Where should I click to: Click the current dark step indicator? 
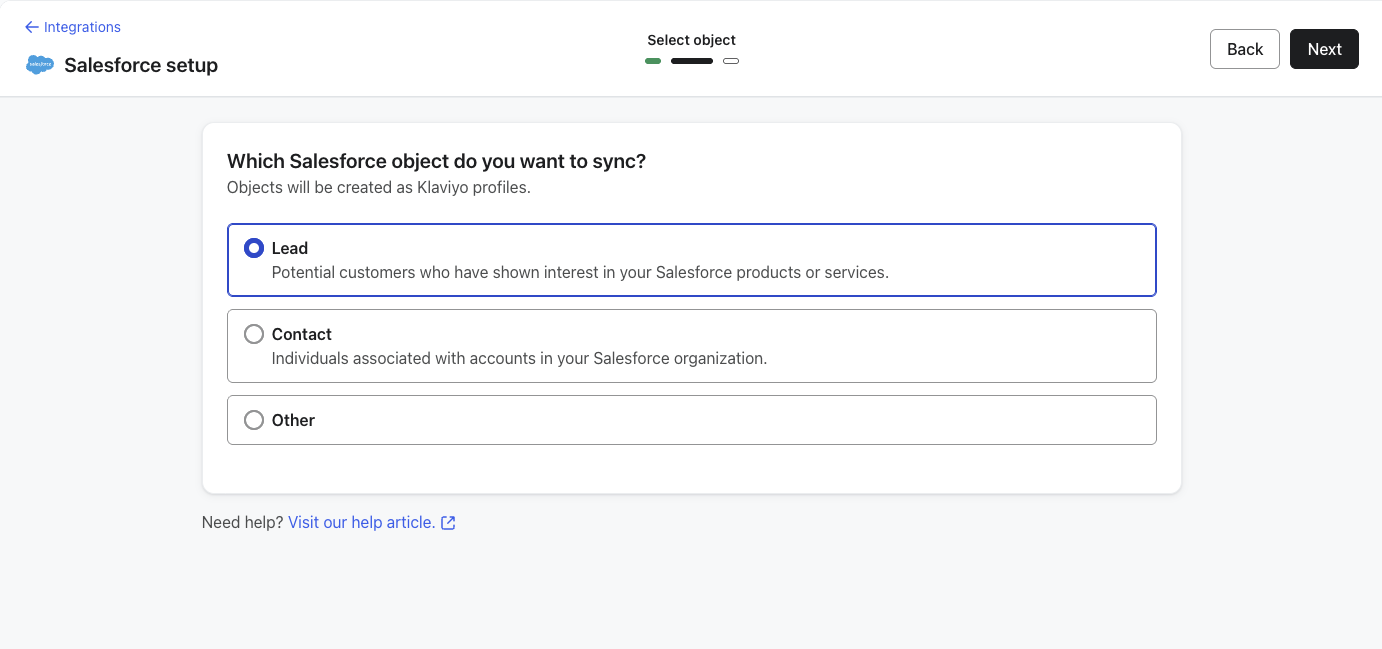(x=692, y=61)
